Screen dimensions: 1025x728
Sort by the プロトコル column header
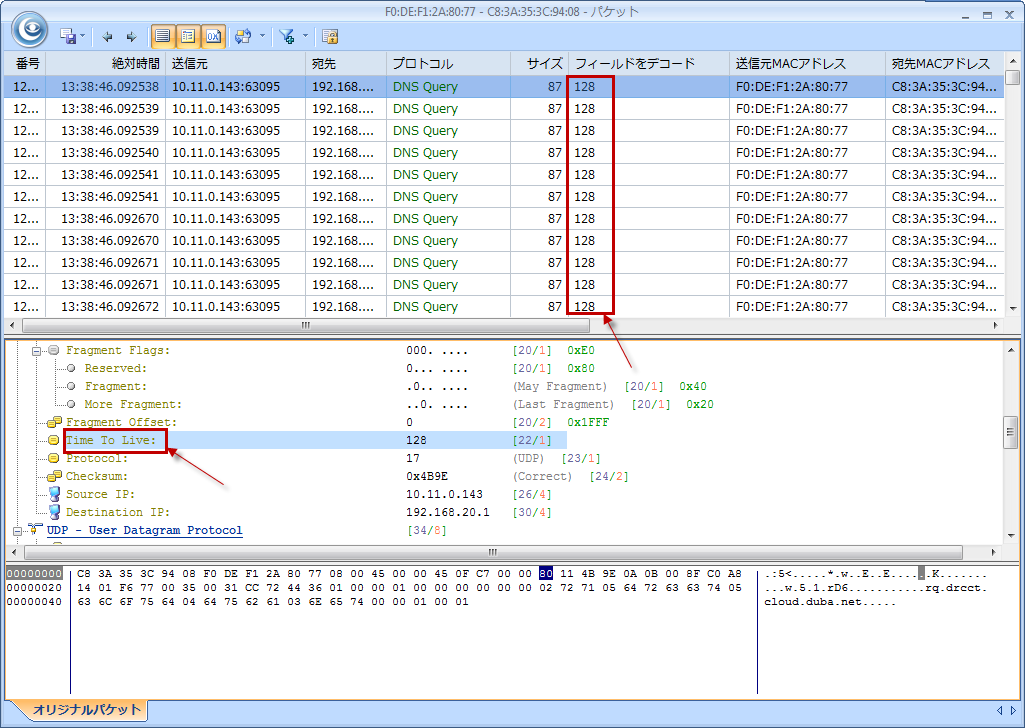447,63
